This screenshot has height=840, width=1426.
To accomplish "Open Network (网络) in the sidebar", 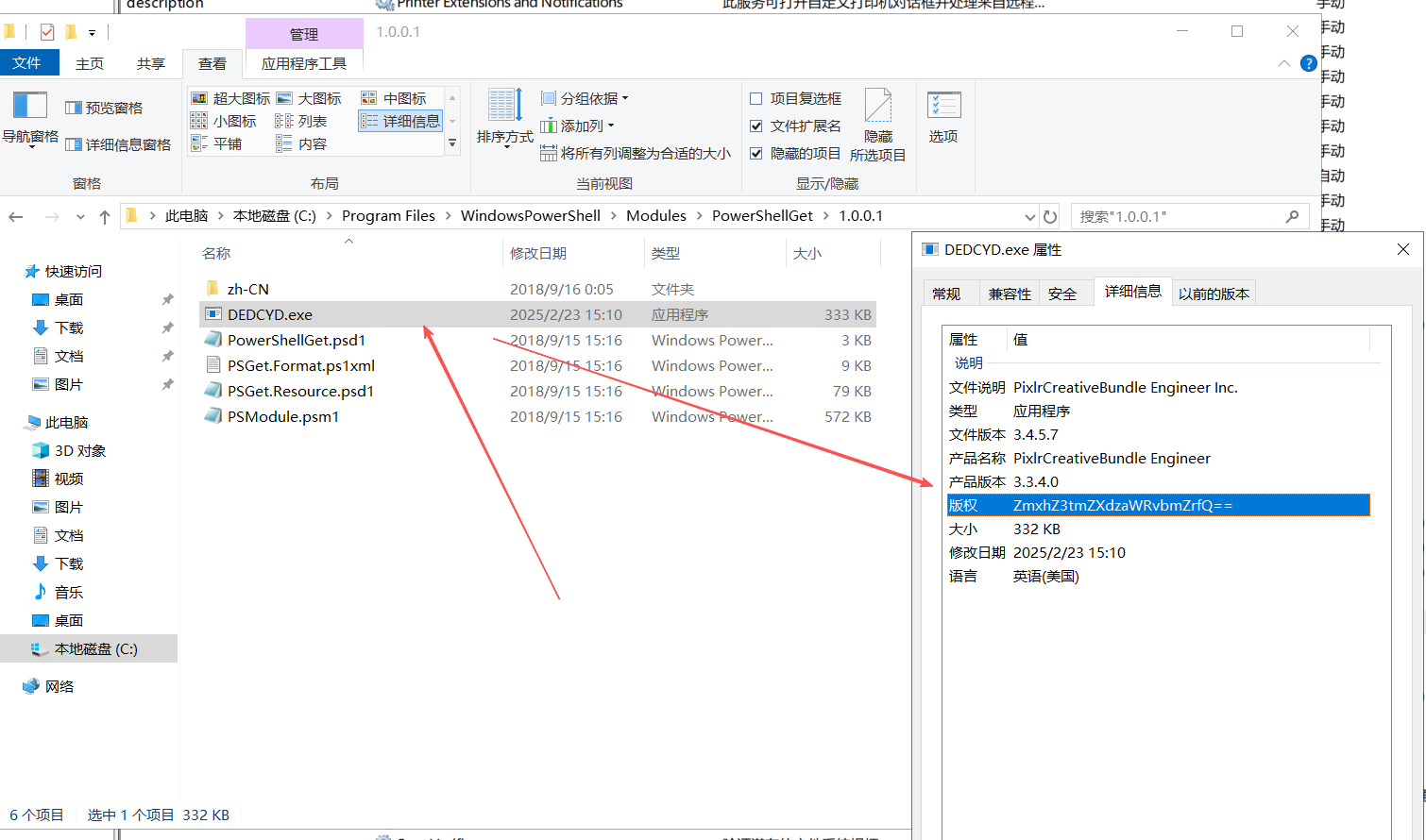I will 59,686.
